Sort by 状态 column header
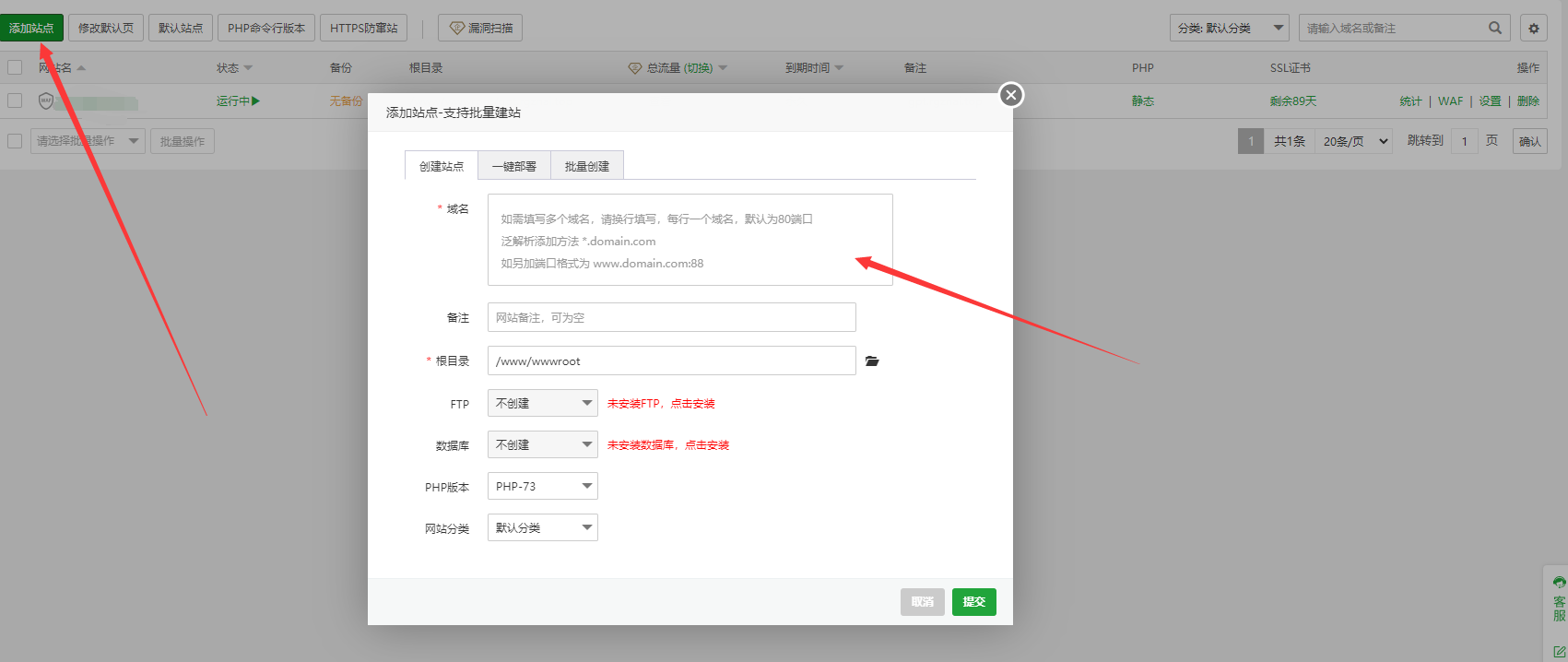 click(234, 67)
